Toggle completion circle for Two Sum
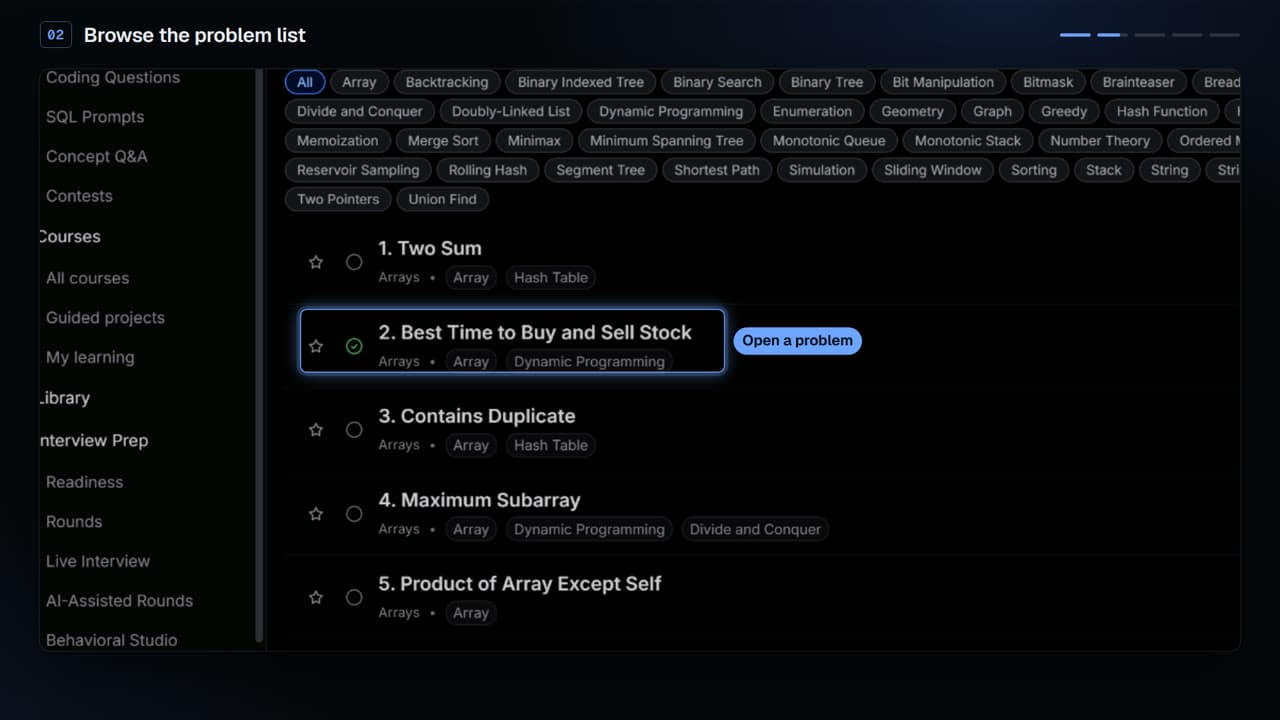Screen dimensions: 1280x720 tap(354, 262)
